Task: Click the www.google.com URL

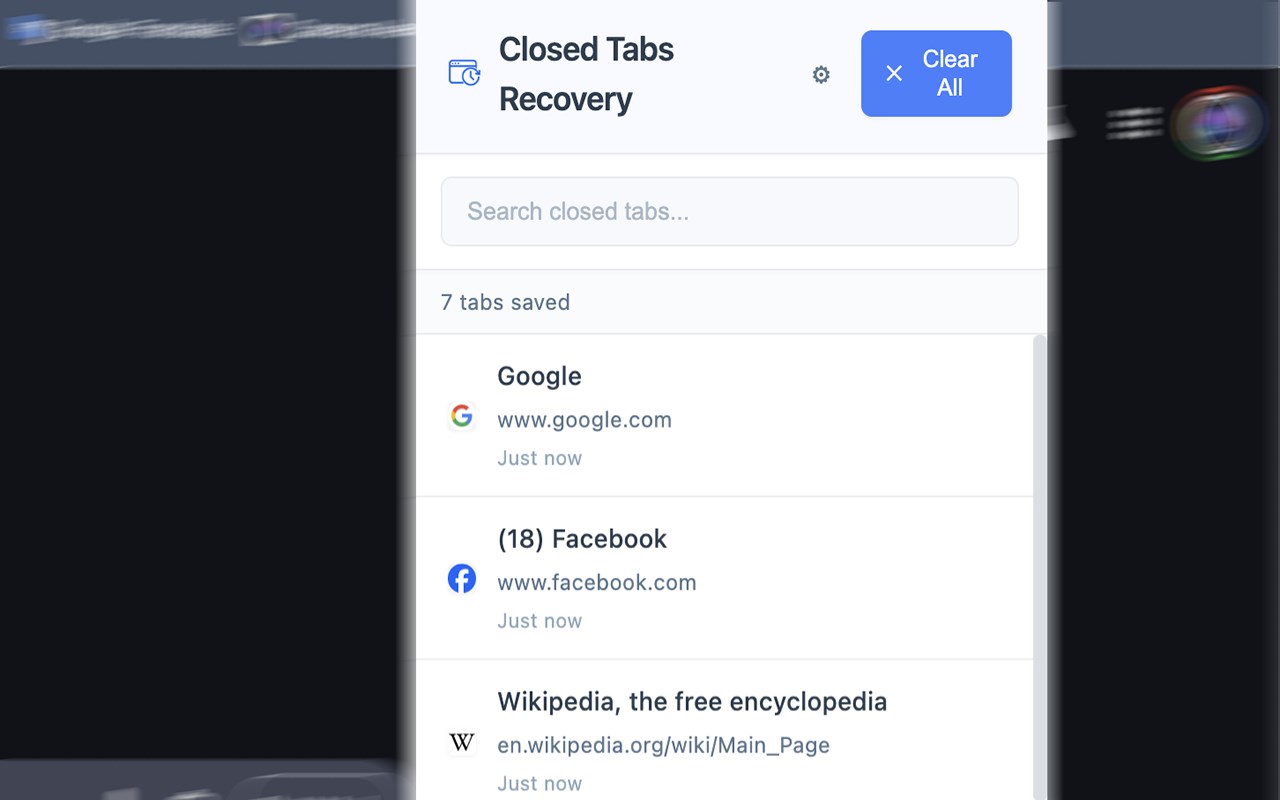Action: click(584, 420)
